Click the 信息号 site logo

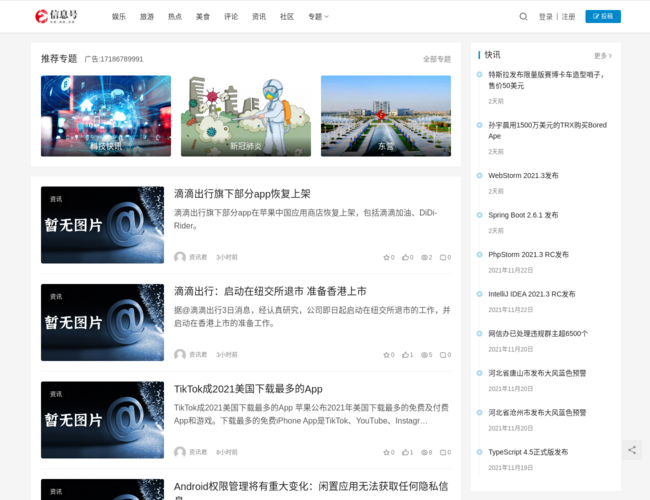(x=56, y=16)
